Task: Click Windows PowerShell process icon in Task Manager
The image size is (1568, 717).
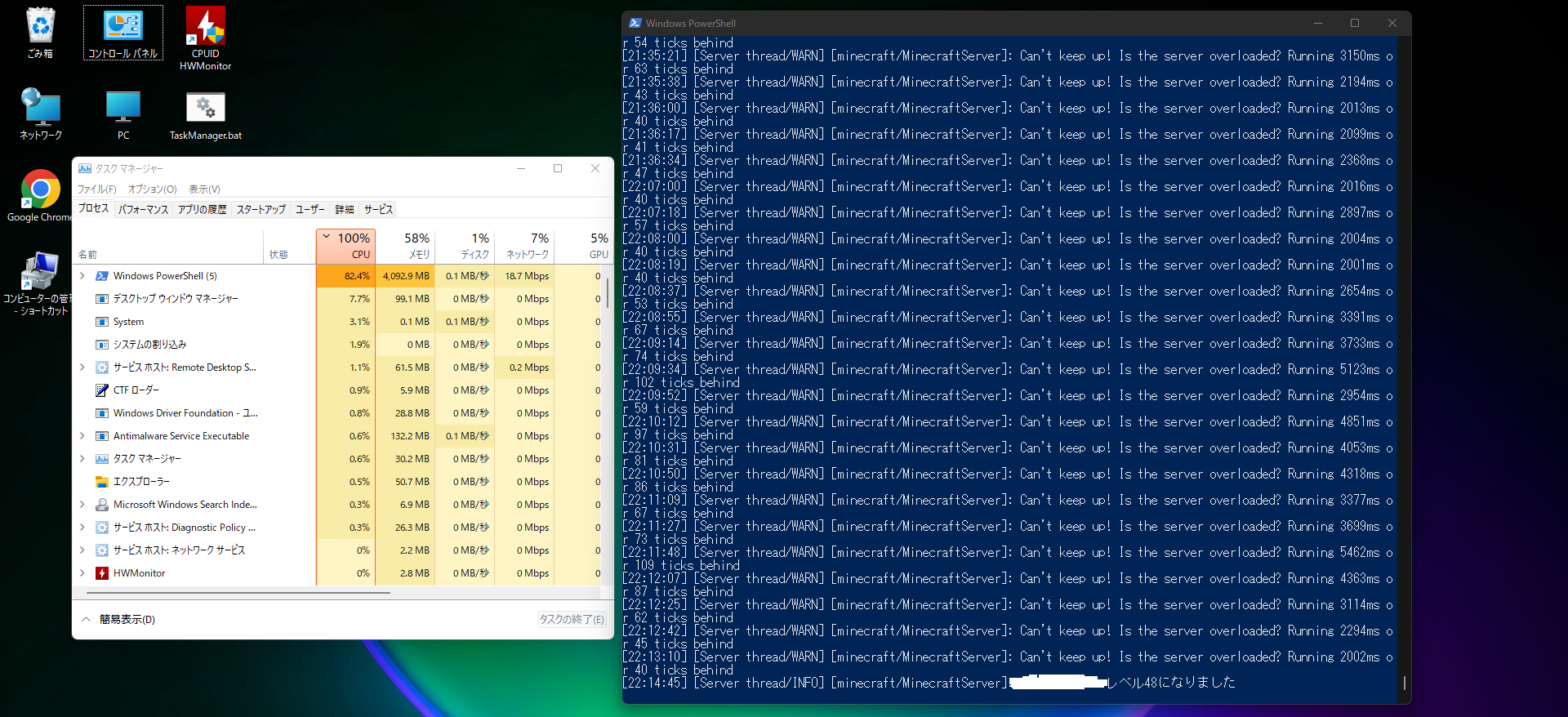Action: (x=102, y=276)
